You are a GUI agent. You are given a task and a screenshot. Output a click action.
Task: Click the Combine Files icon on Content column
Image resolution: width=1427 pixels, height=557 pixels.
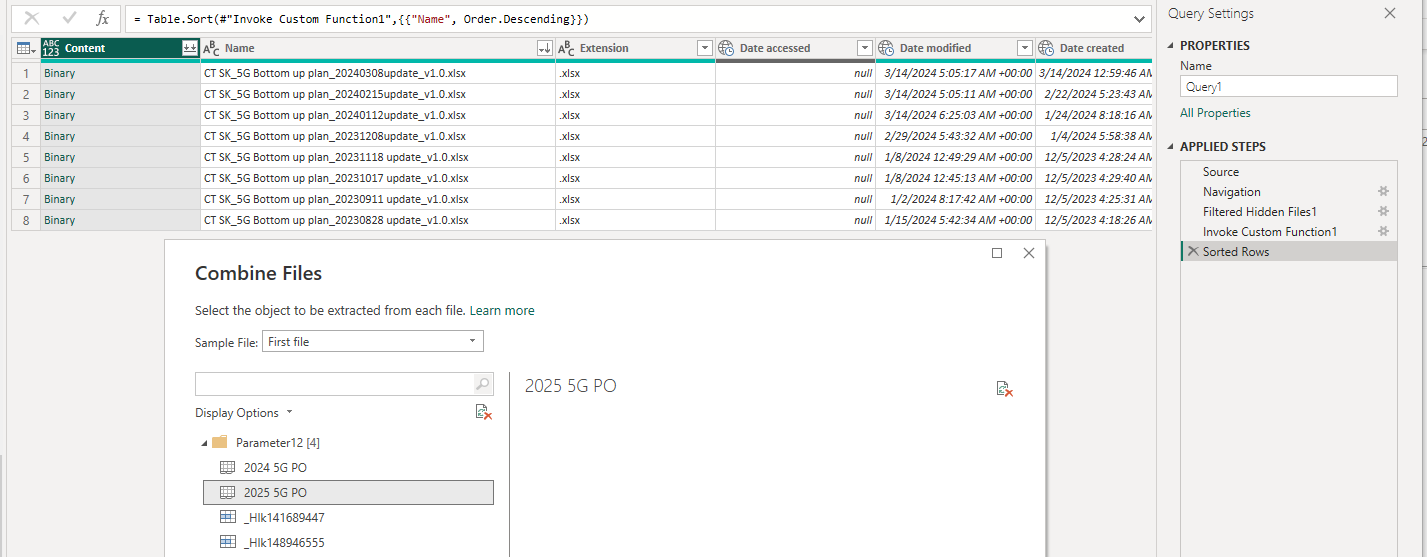189,48
